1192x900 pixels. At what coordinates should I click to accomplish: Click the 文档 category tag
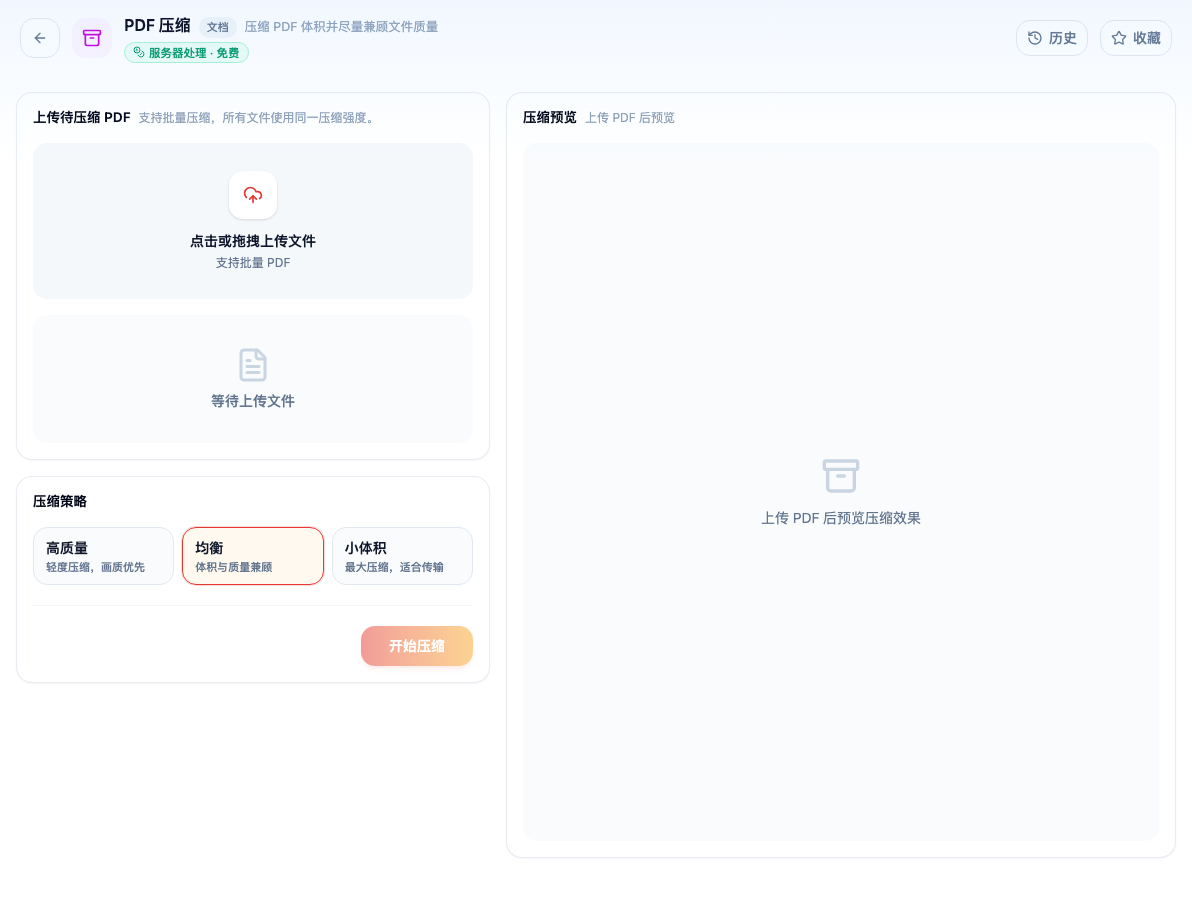coord(217,27)
